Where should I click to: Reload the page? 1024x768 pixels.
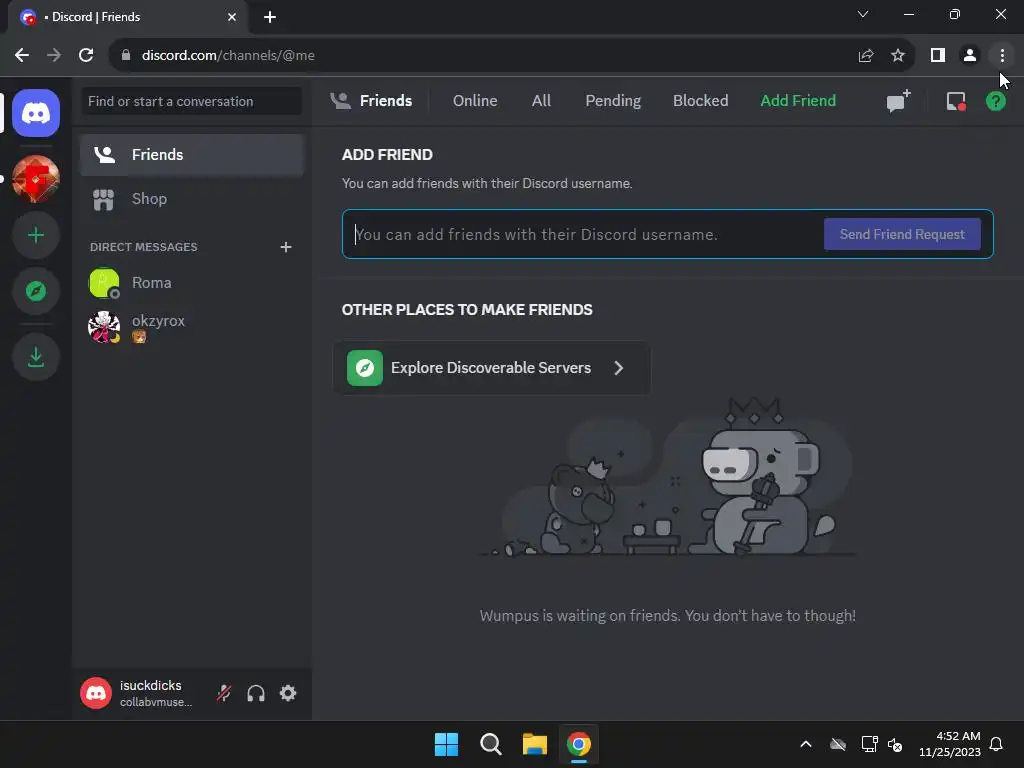(x=86, y=56)
